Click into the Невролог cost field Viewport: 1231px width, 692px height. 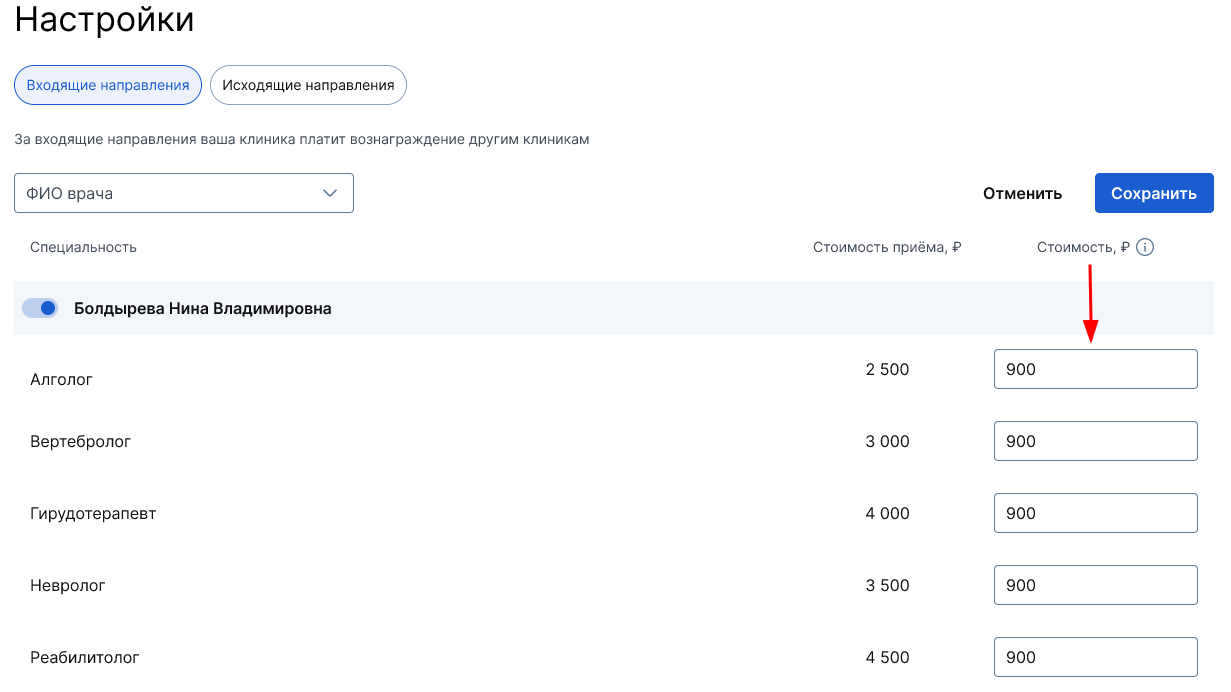(1095, 585)
